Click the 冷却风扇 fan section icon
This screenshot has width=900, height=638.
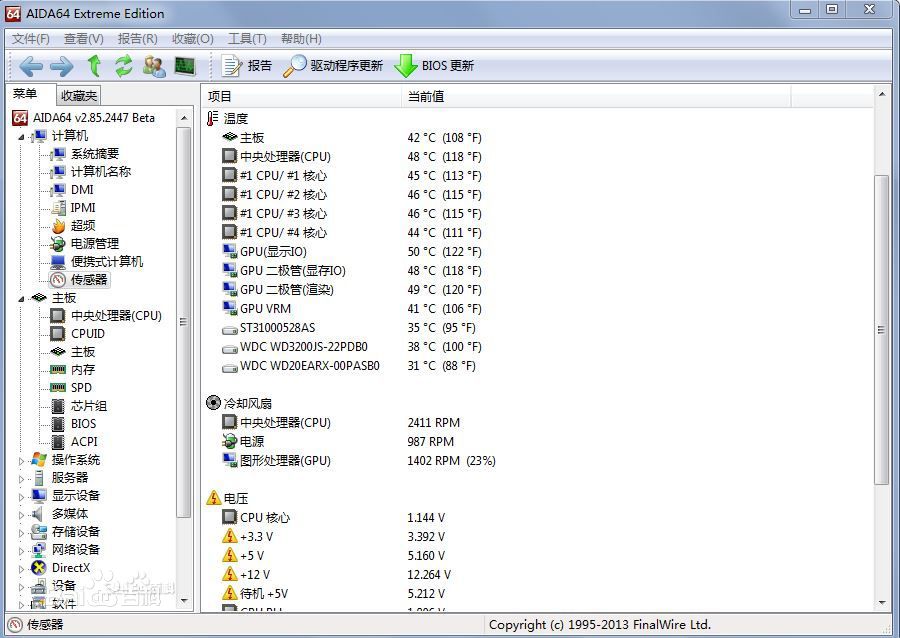click(x=213, y=403)
